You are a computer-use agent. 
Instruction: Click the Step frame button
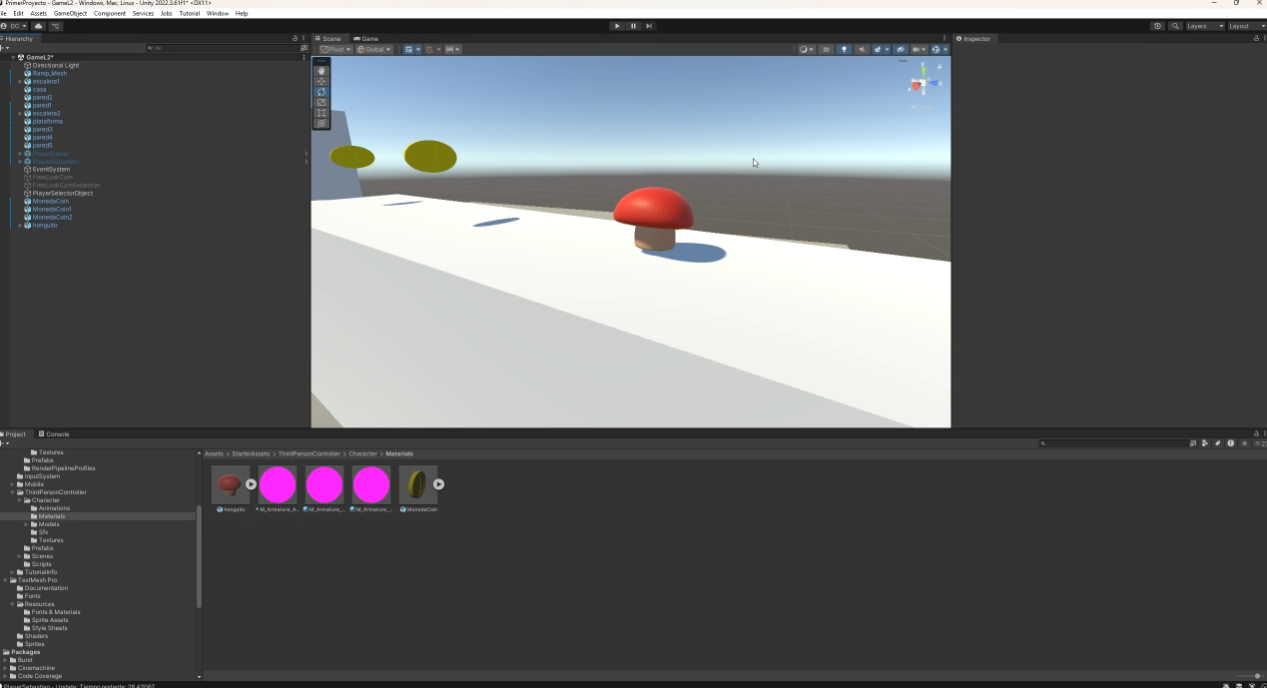(649, 26)
